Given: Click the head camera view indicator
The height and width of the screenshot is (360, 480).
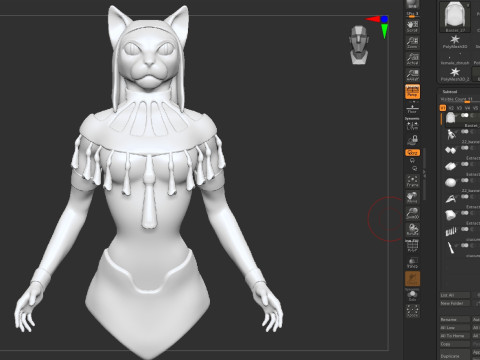Looking at the screenshot, I should pos(359,45).
